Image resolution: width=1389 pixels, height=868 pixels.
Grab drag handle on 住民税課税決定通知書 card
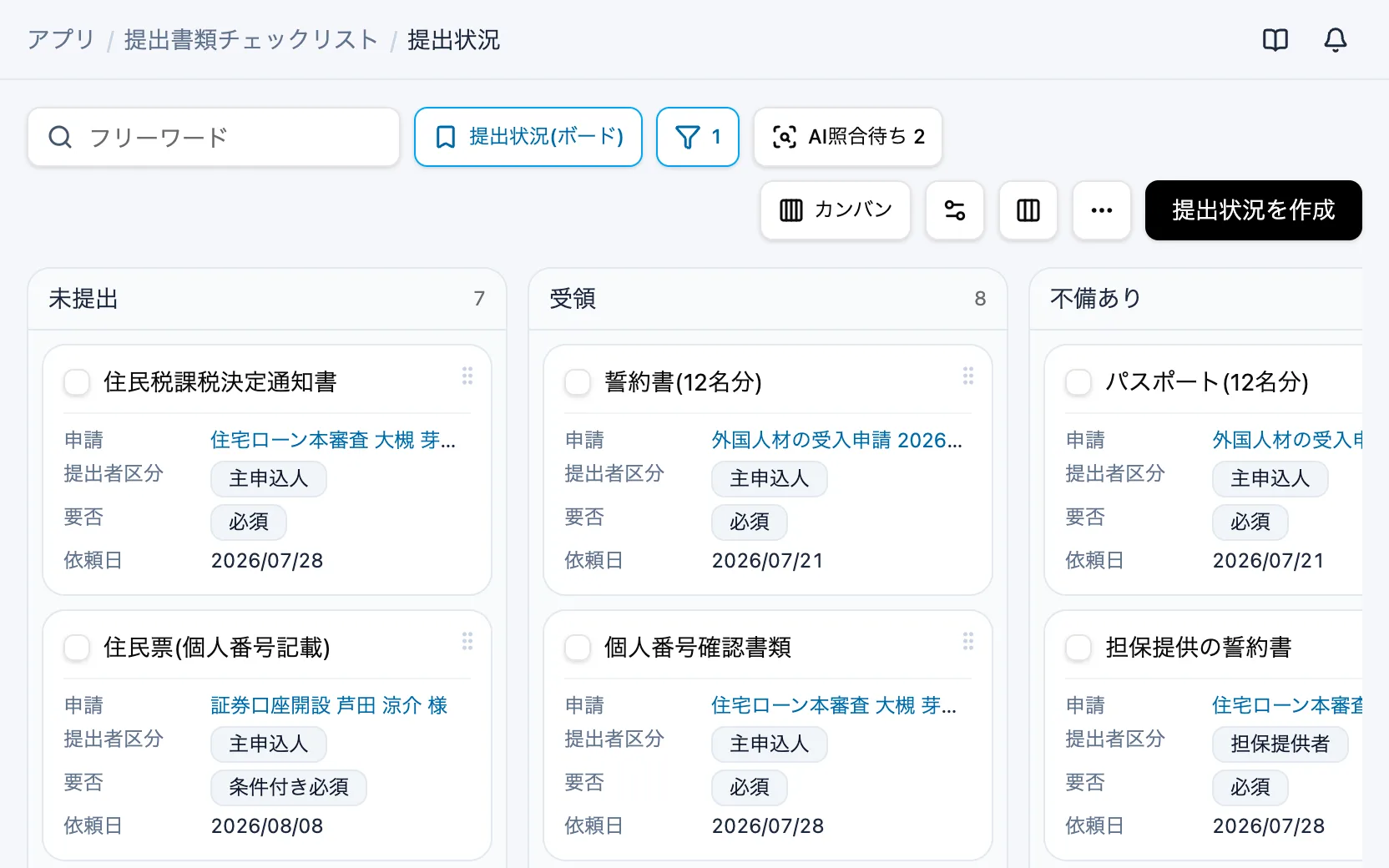467,376
